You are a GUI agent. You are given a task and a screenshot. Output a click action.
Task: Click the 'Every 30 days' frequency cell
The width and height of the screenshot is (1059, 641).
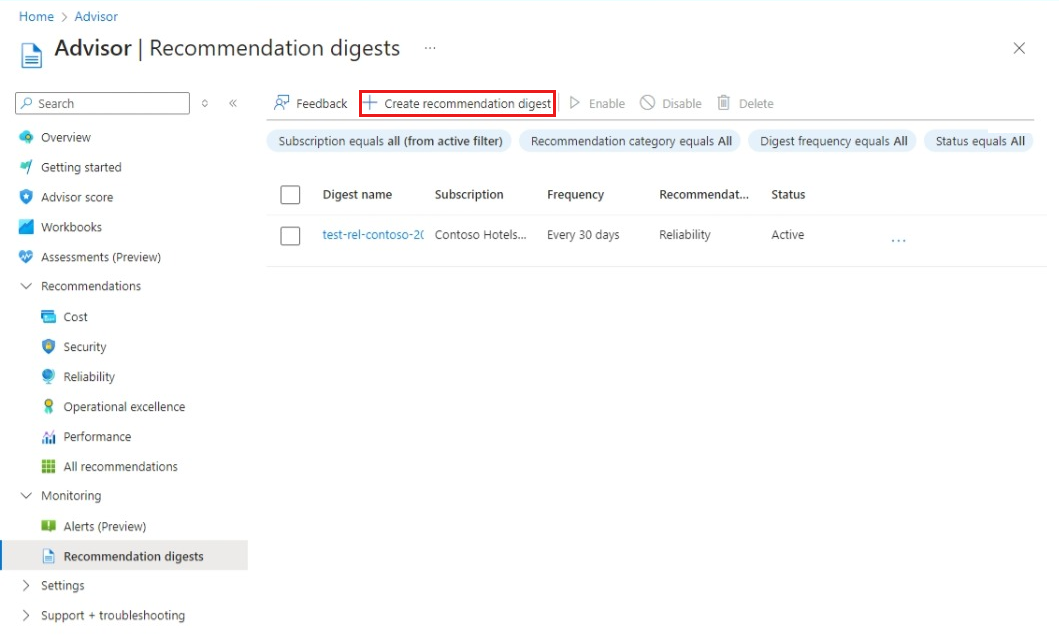pyautogui.click(x=583, y=234)
